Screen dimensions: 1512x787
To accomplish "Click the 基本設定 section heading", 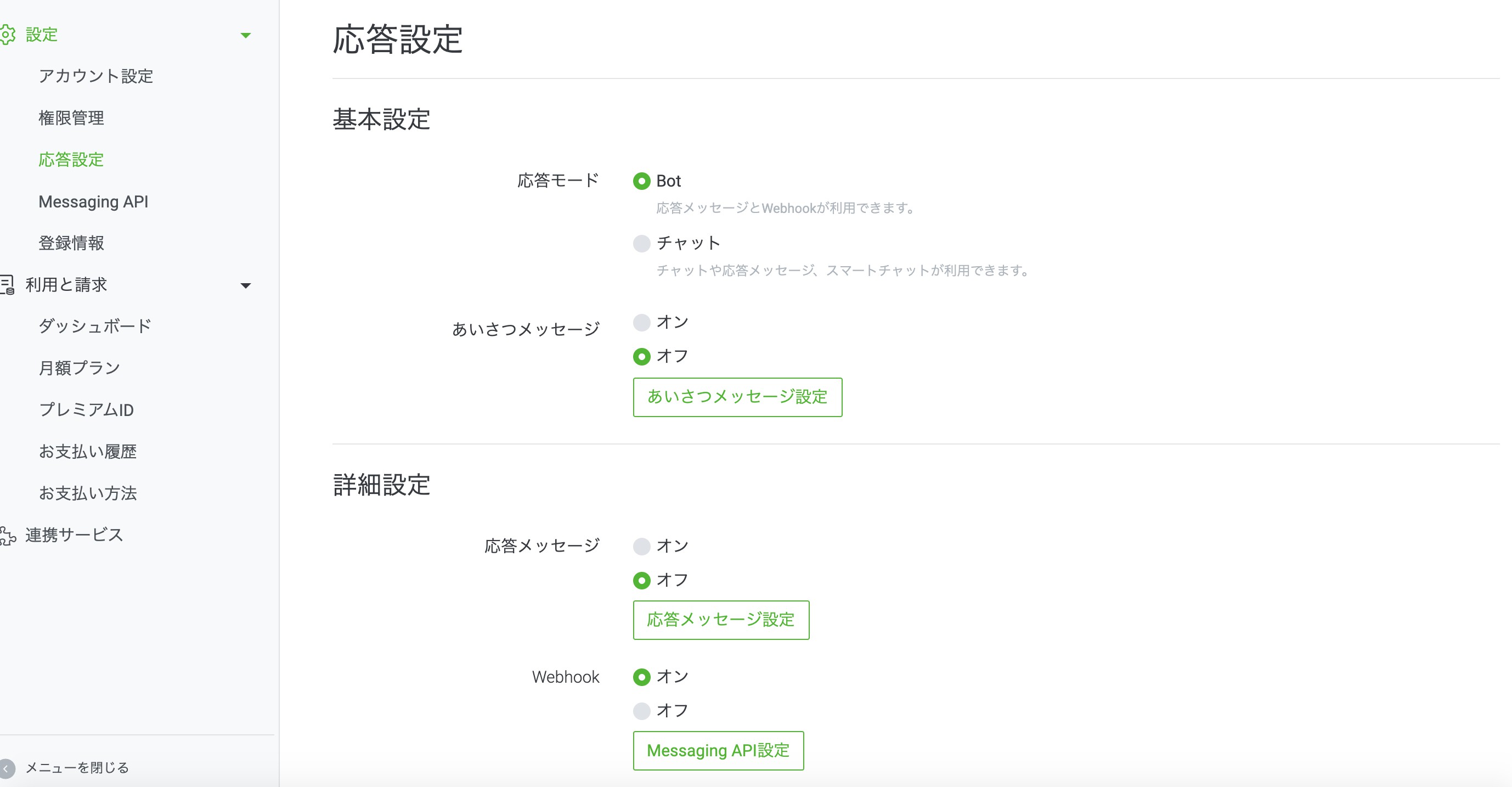I will 381,119.
